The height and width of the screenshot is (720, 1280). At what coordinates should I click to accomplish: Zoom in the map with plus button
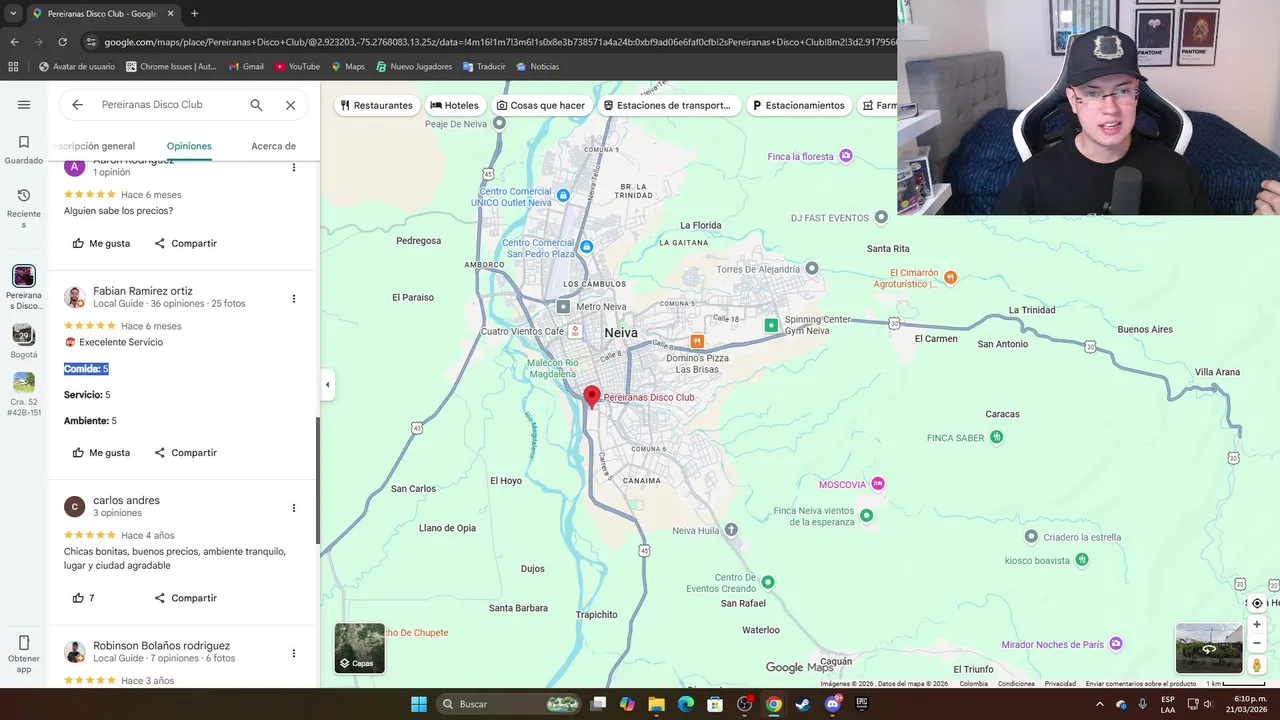tap(1257, 624)
